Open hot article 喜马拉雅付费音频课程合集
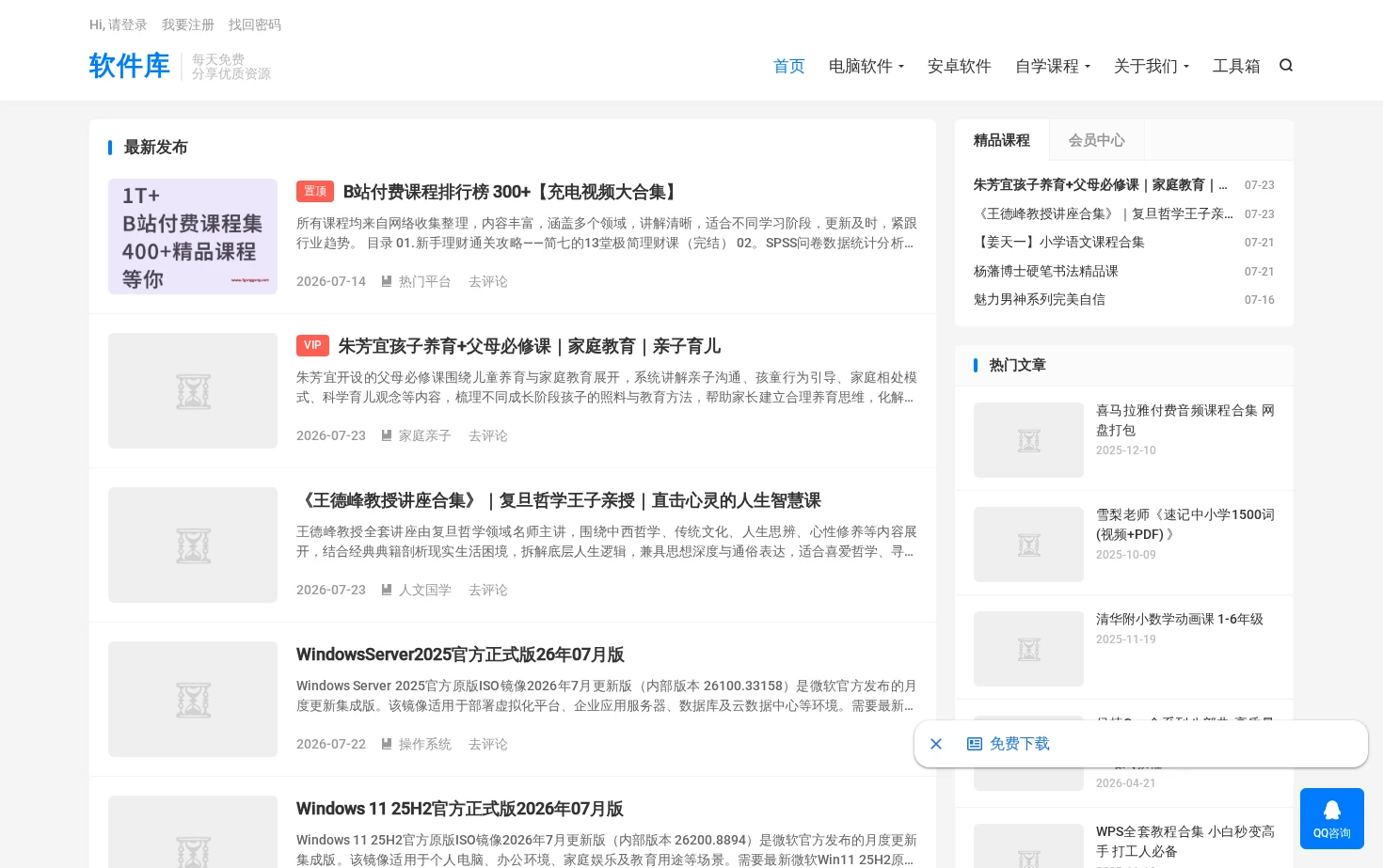The width and height of the screenshot is (1383, 868). pos(1185,420)
